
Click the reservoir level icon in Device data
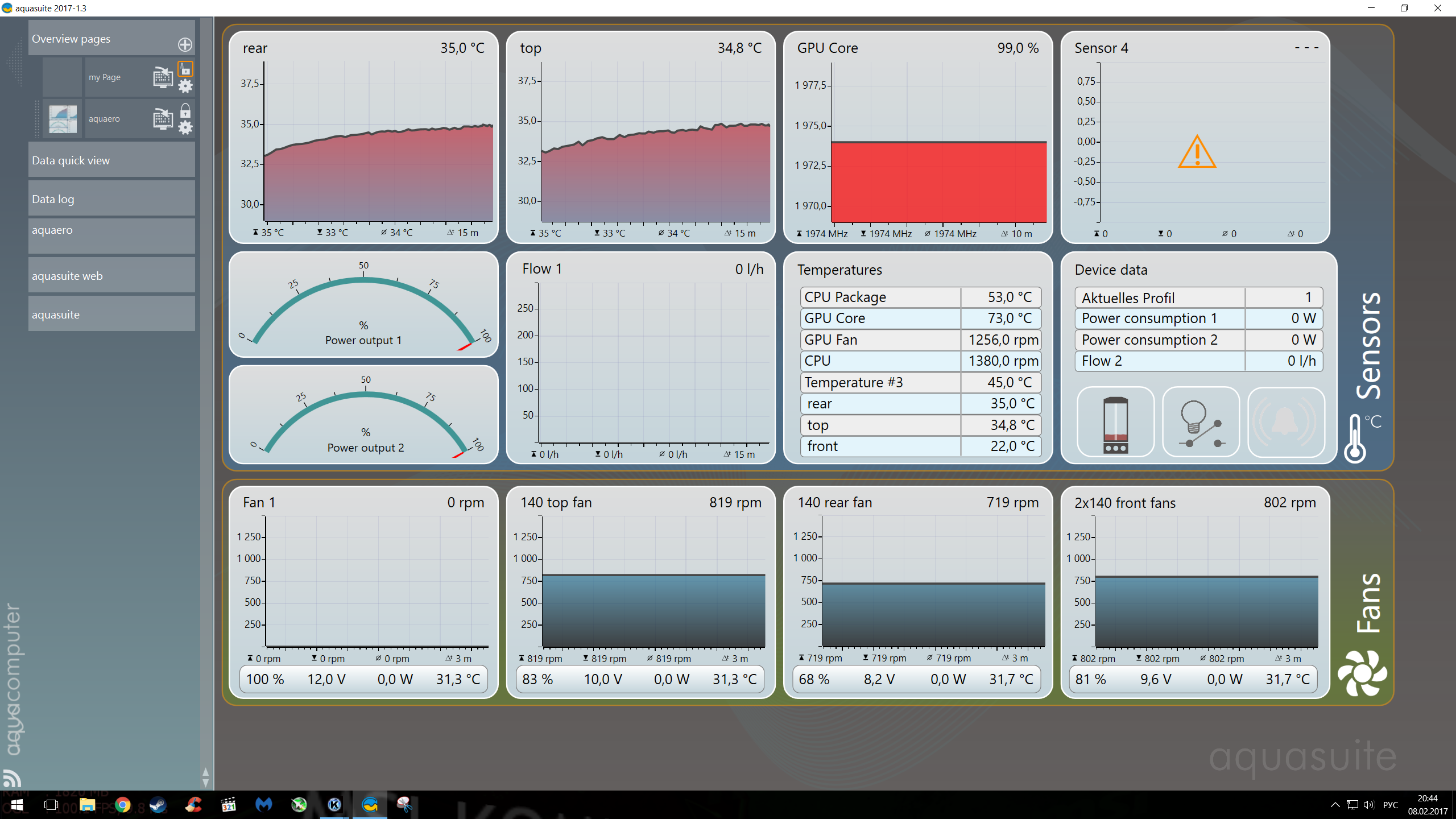tap(1115, 423)
